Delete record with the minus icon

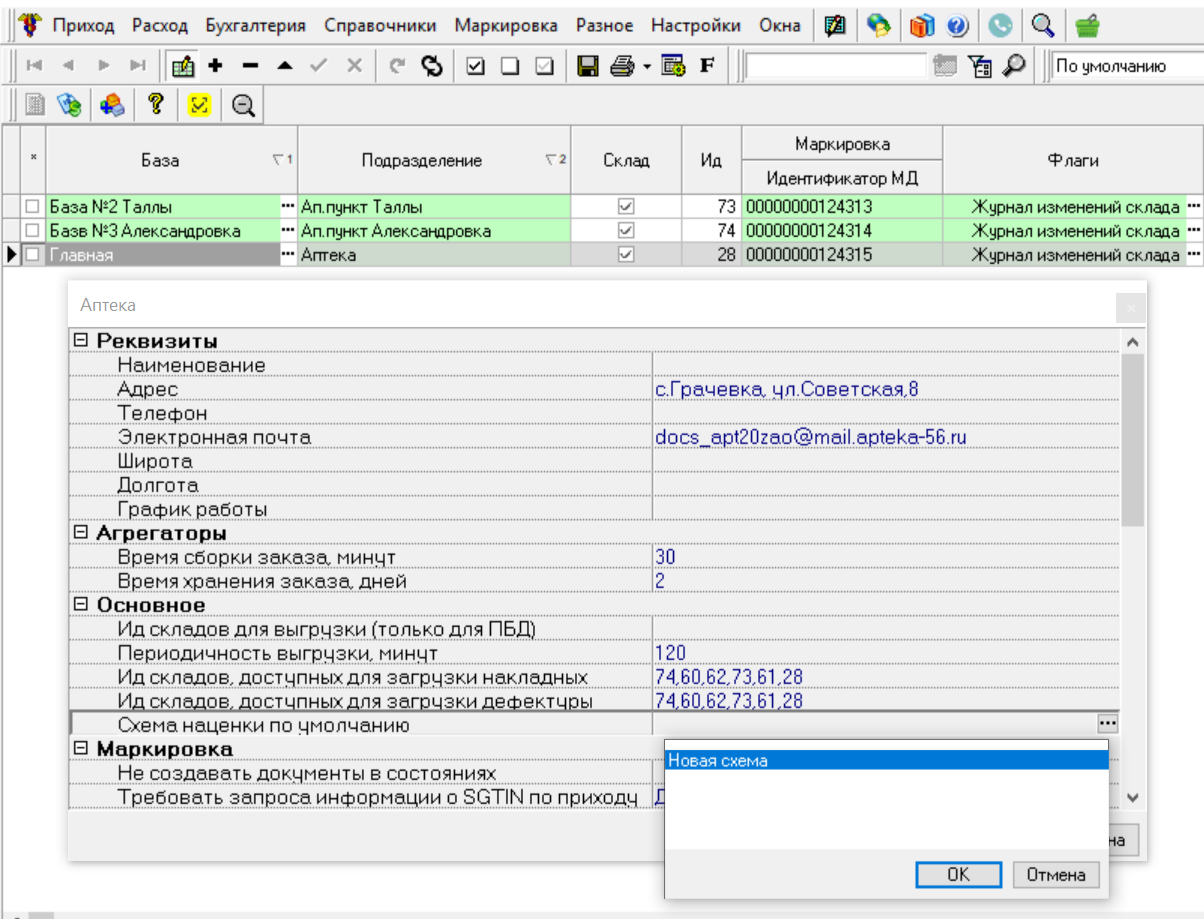coord(250,66)
